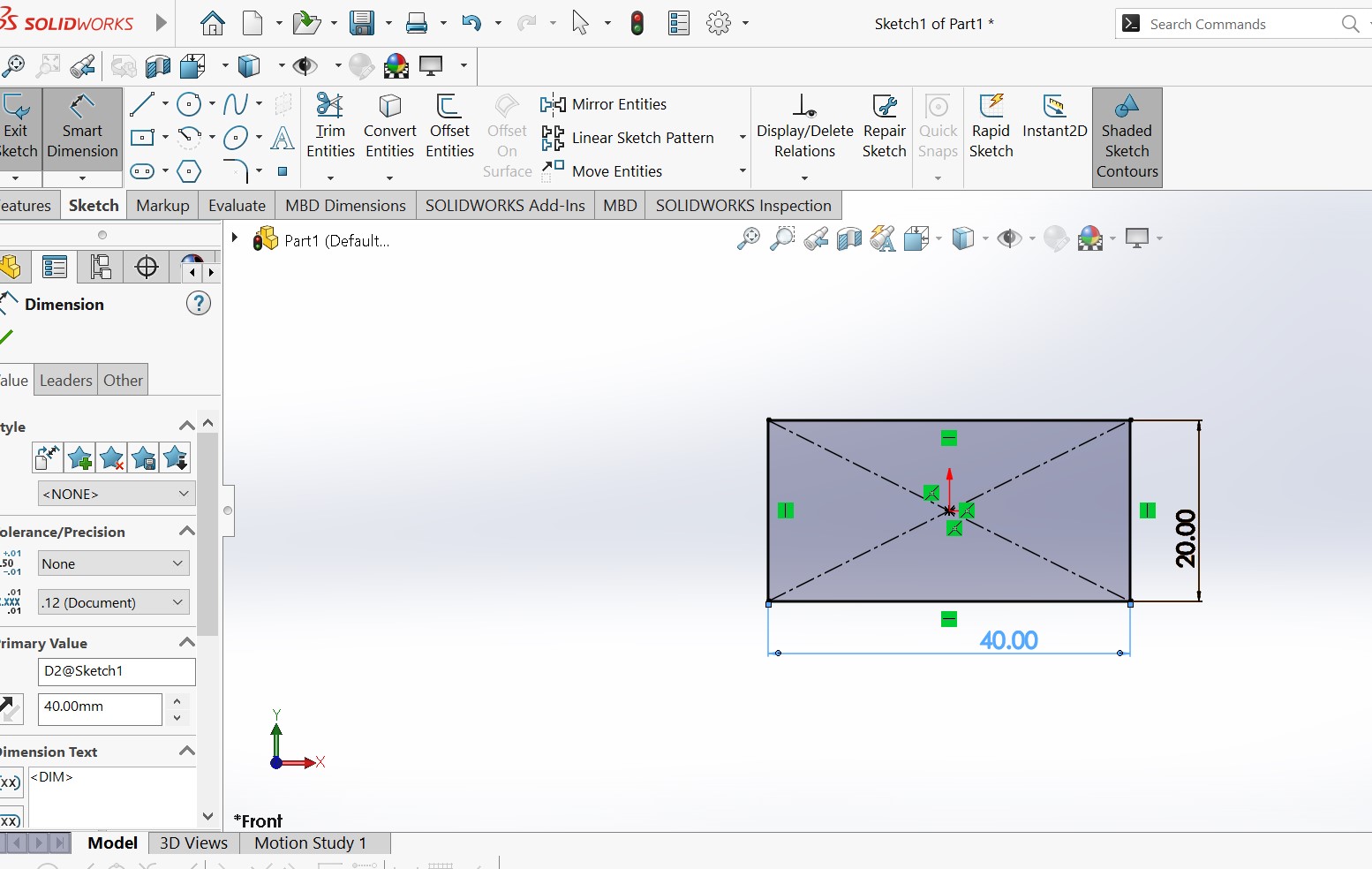Click the Save icon

[362, 24]
